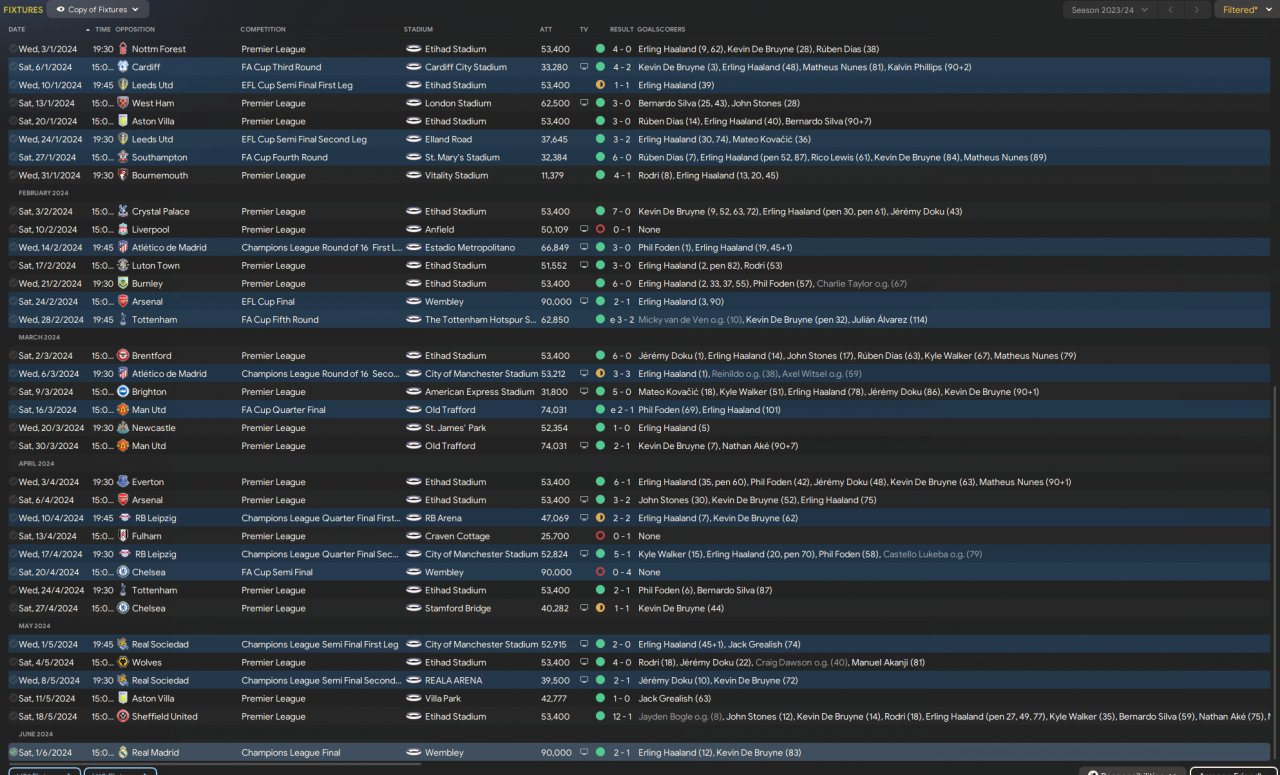Sort by the STADIUM column header
This screenshot has width=1280, height=775.
point(419,29)
